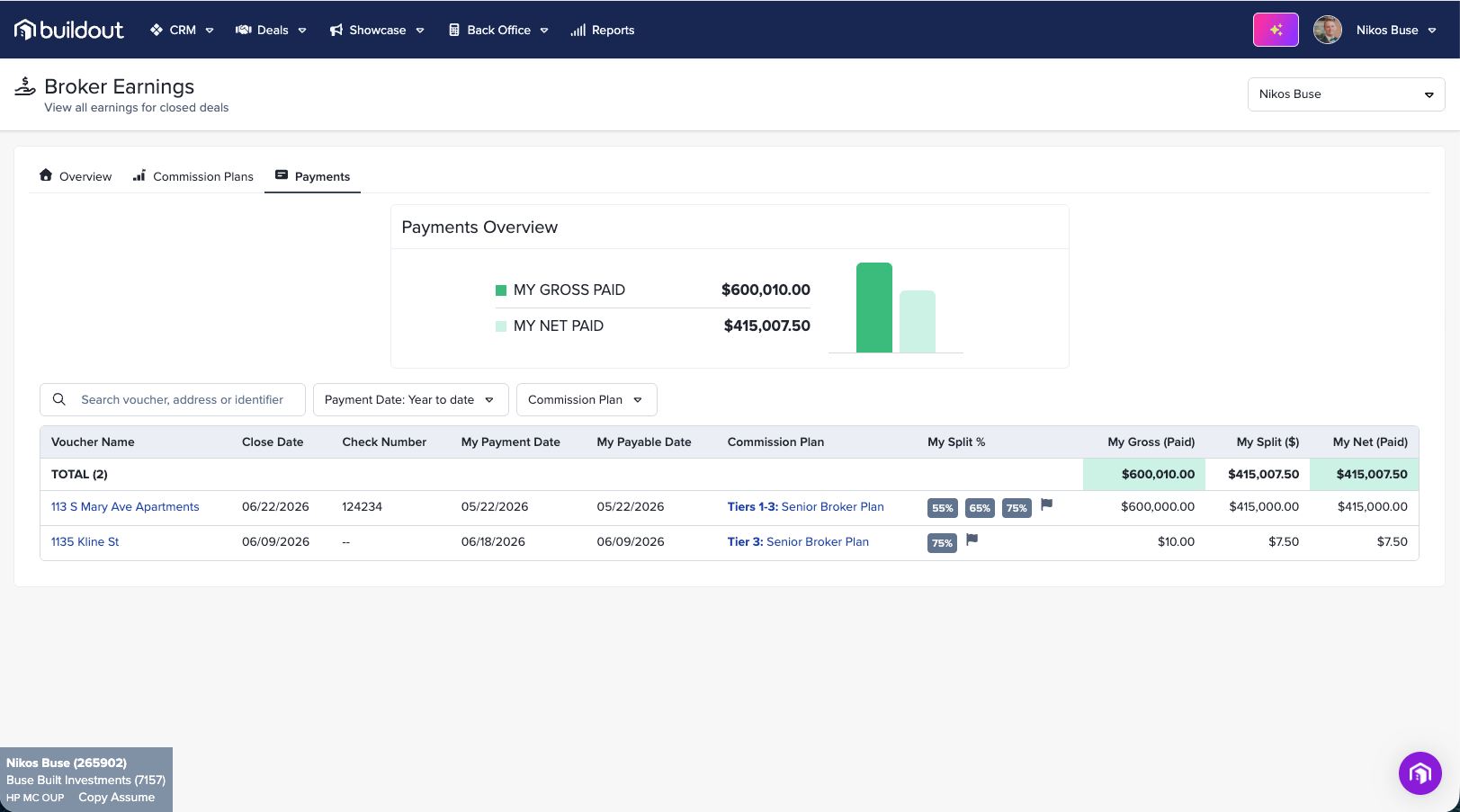Click the Broker Earnings hand-coin icon

tap(25, 86)
